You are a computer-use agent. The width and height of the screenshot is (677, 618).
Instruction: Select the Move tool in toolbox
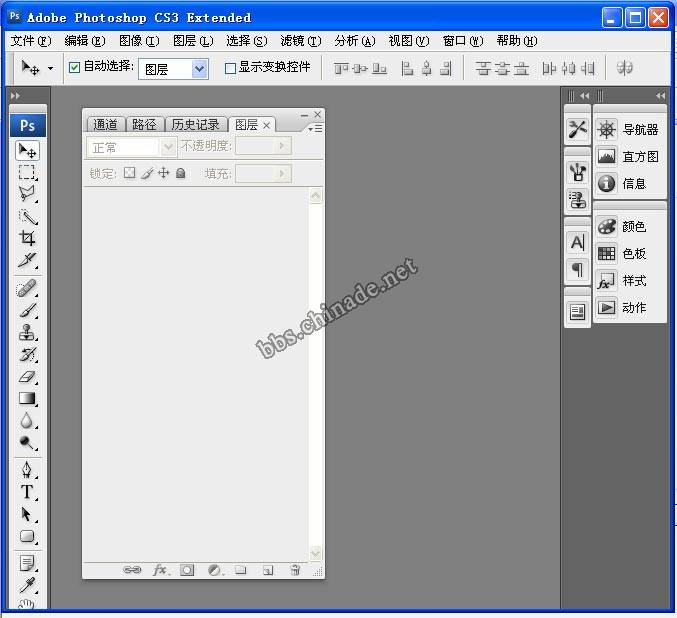(28, 150)
